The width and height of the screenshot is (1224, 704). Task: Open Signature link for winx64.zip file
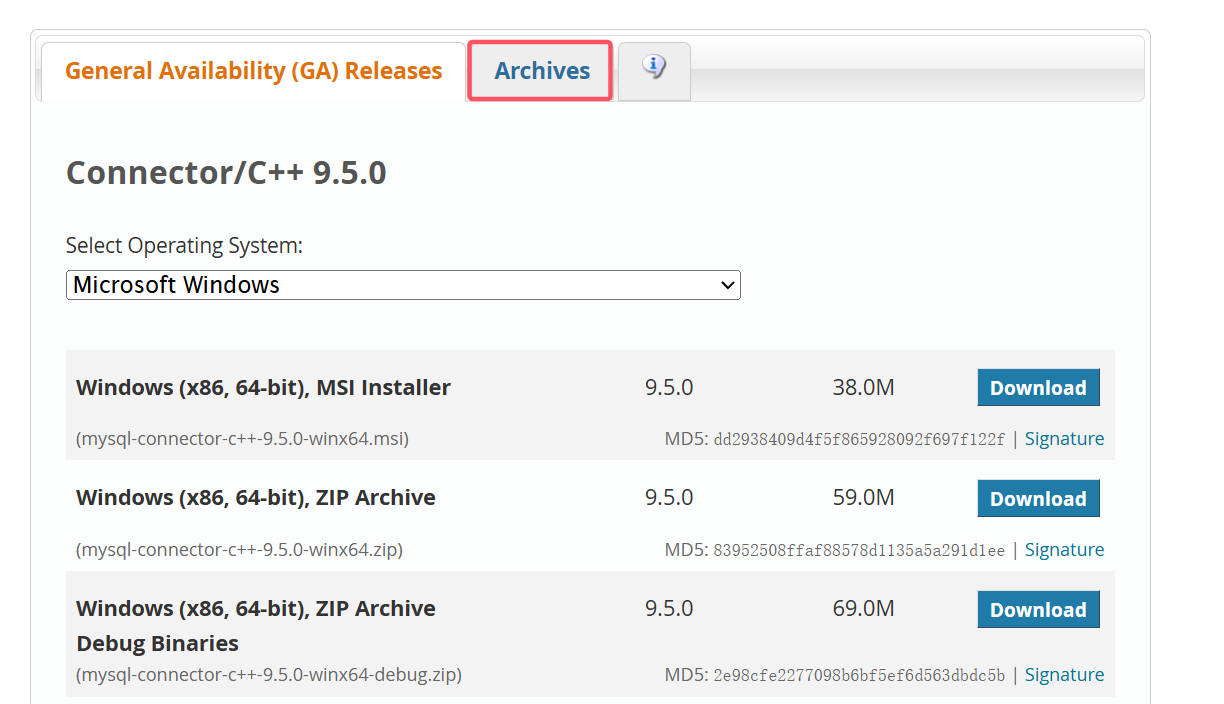[1064, 550]
